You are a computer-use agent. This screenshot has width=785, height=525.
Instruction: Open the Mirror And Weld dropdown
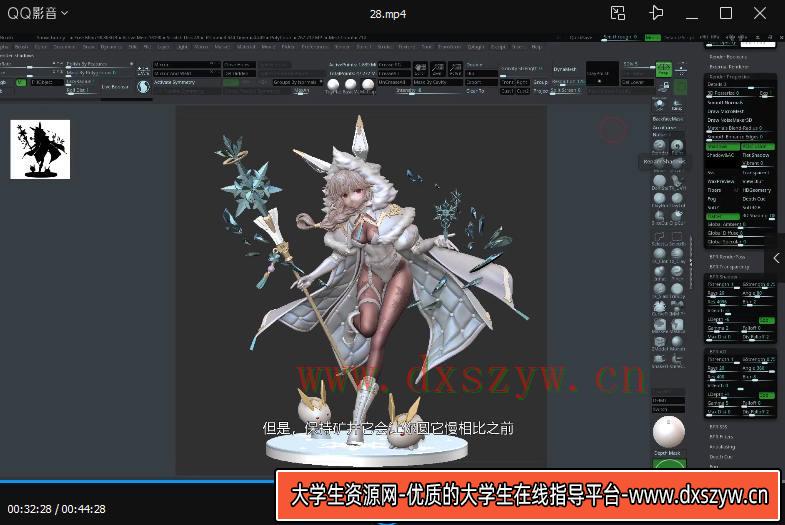pyautogui.click(x=187, y=74)
